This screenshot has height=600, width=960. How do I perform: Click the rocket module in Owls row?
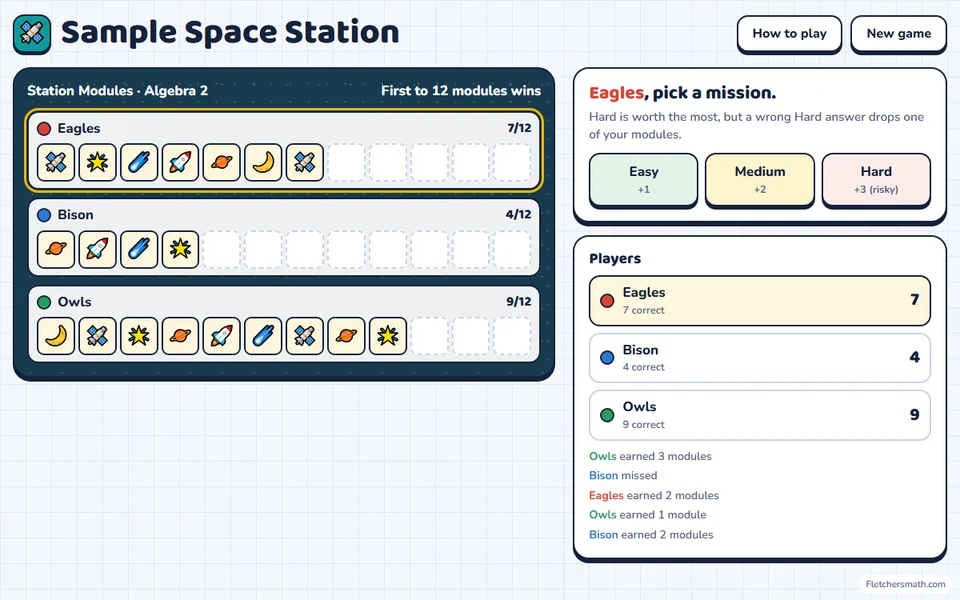pos(222,336)
